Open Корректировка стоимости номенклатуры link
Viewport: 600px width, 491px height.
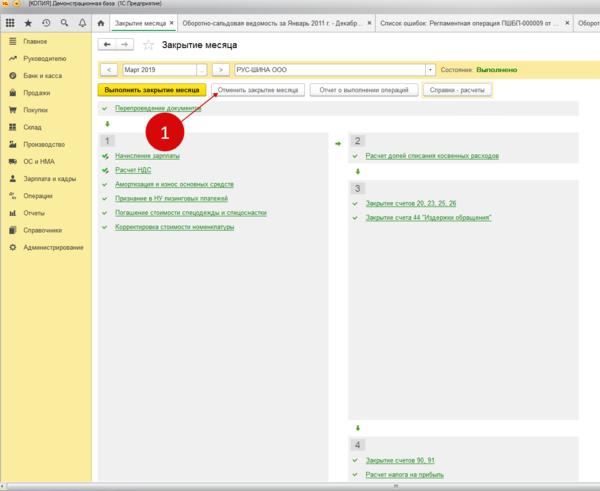pos(174,227)
